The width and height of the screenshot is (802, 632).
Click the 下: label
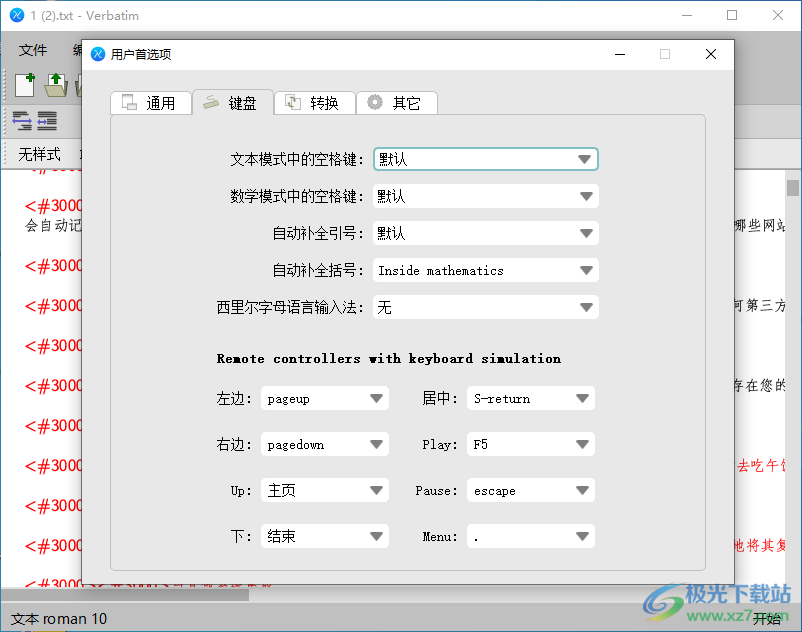[241, 536]
